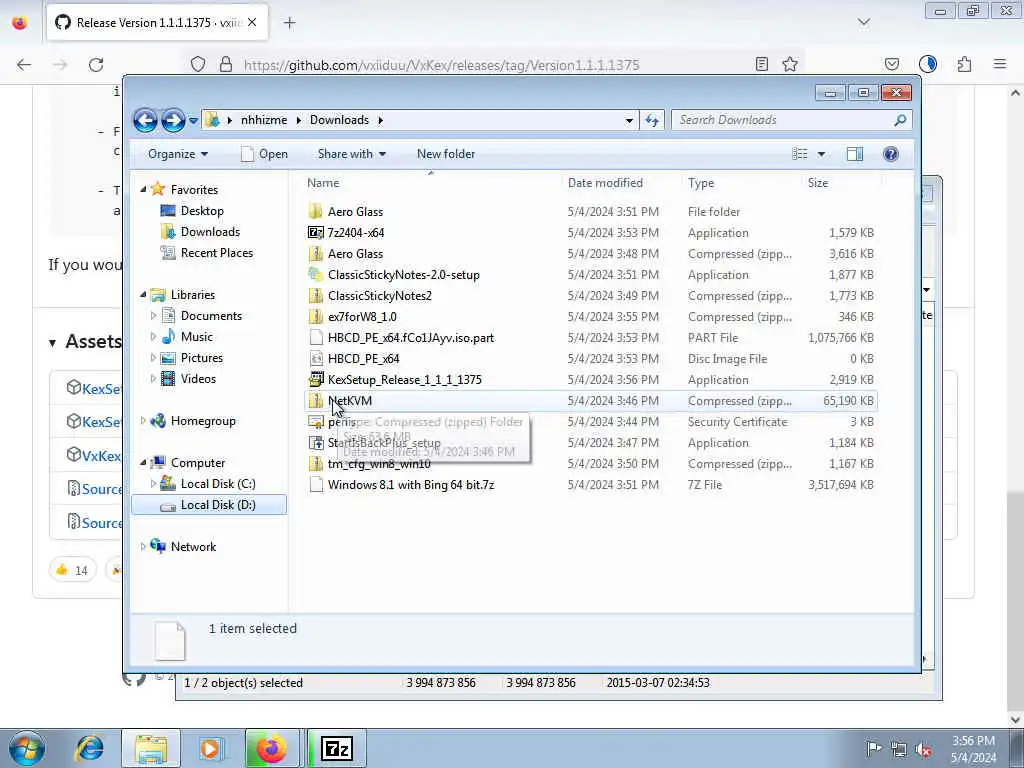Screen dimensions: 1024x768
Task: Click the Explorer Back arrow button
Action: coord(145,120)
